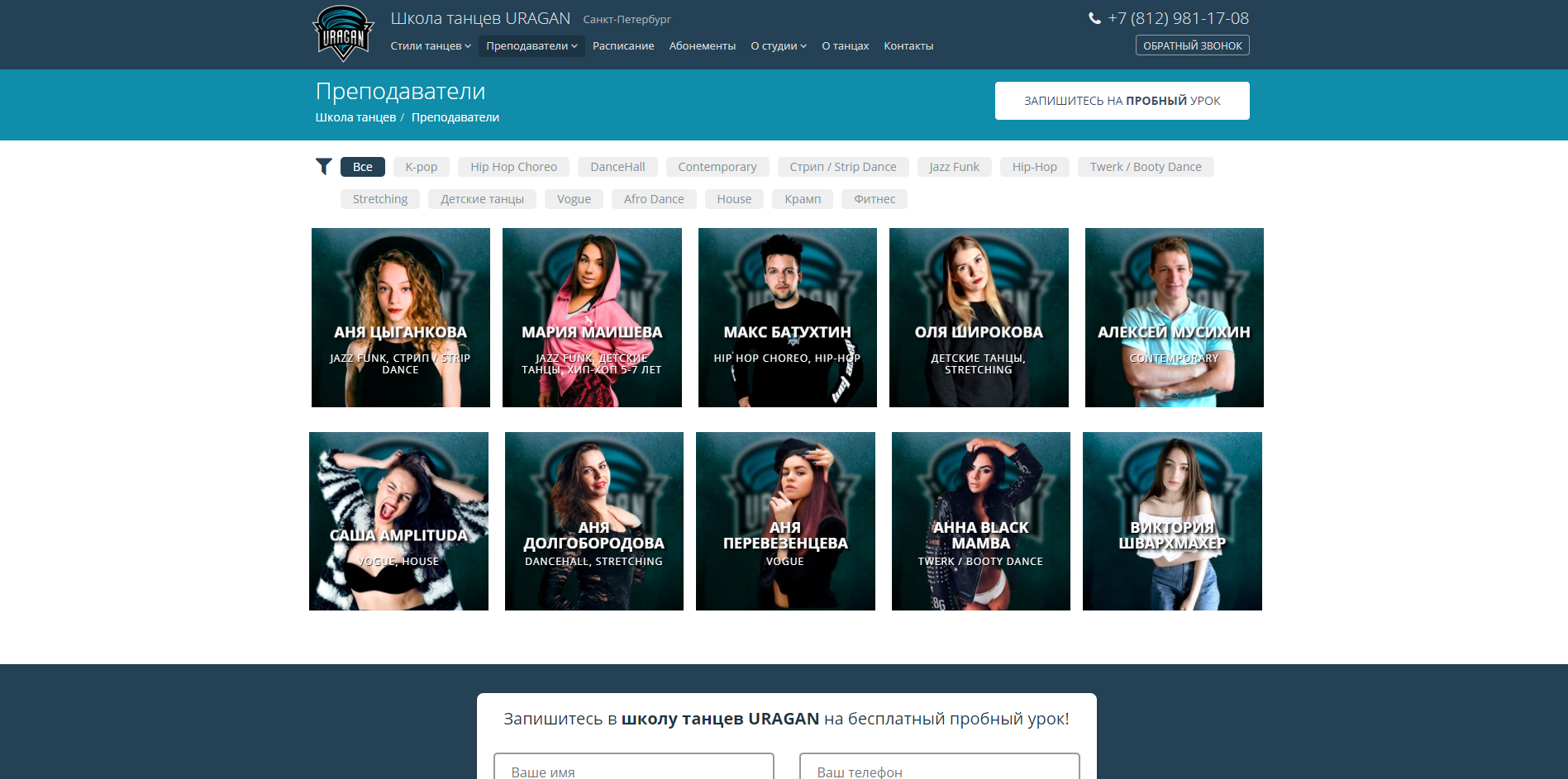Select the Фитнес filter tag
This screenshot has height=779, width=1568.
875,199
